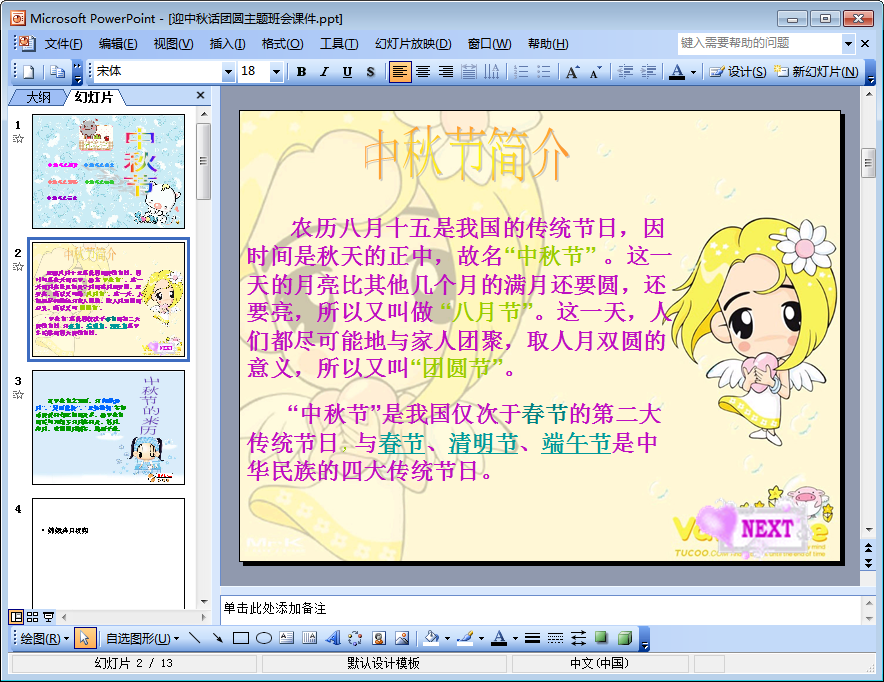This screenshot has height=682, width=884.
Task: Open the 绘图(R) draw menu
Action: click(45, 639)
